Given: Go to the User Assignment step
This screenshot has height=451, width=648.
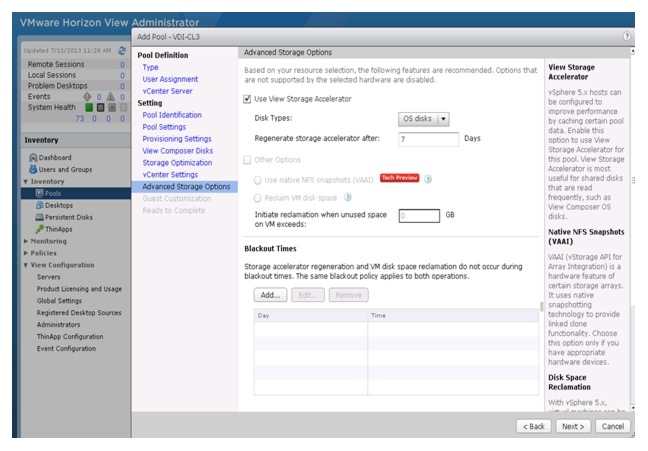Looking at the screenshot, I should (170, 79).
